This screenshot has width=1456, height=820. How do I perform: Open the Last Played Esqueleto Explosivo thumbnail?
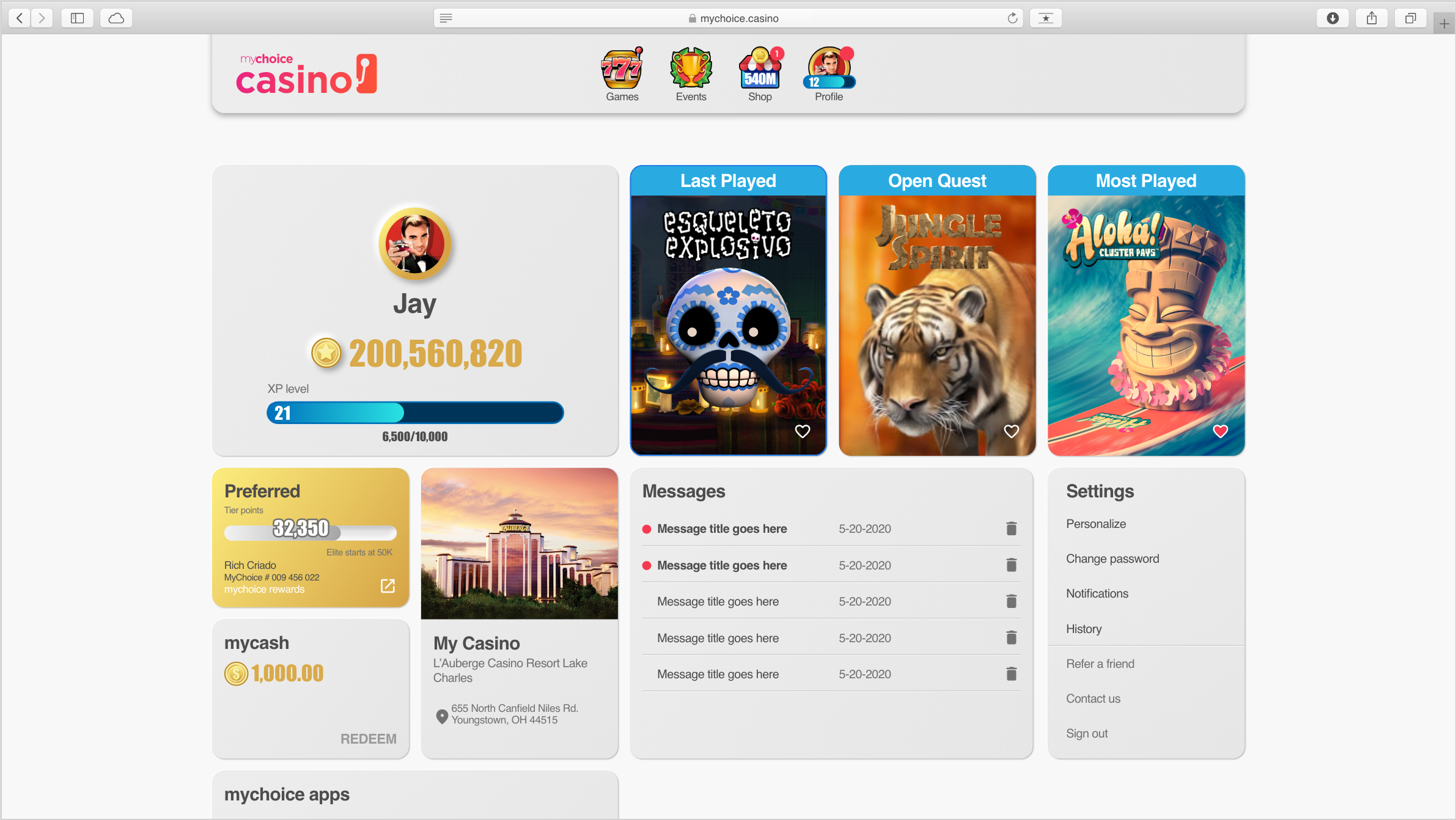tap(728, 325)
